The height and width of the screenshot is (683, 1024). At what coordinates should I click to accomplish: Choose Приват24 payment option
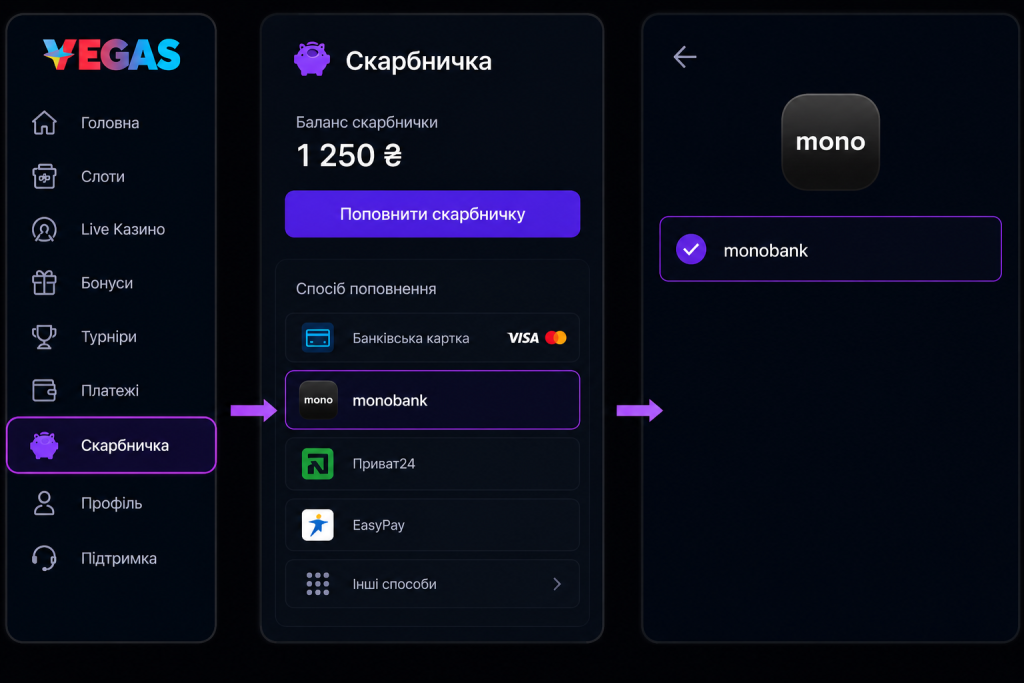click(432, 464)
